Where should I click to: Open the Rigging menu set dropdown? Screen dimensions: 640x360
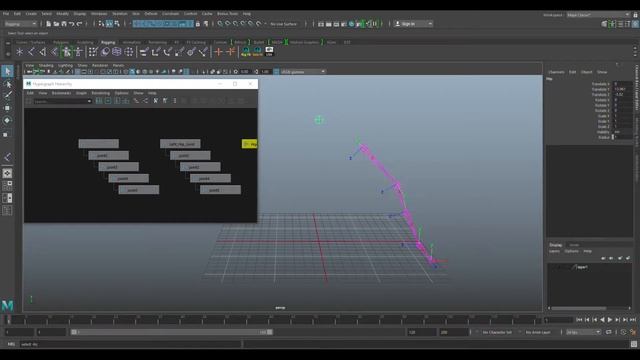click(x=20, y=24)
